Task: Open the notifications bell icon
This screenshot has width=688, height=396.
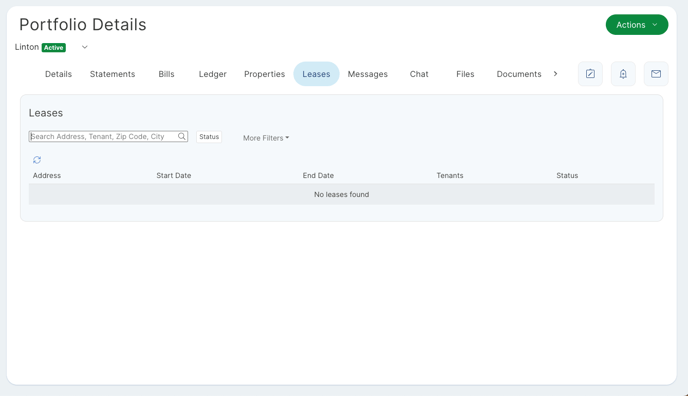Action: 623,74
